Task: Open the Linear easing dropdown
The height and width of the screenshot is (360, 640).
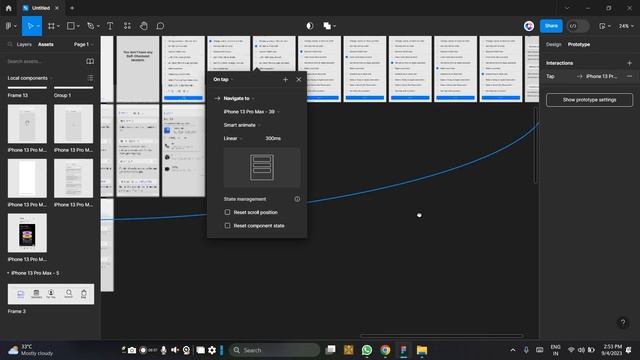Action: tap(233, 138)
